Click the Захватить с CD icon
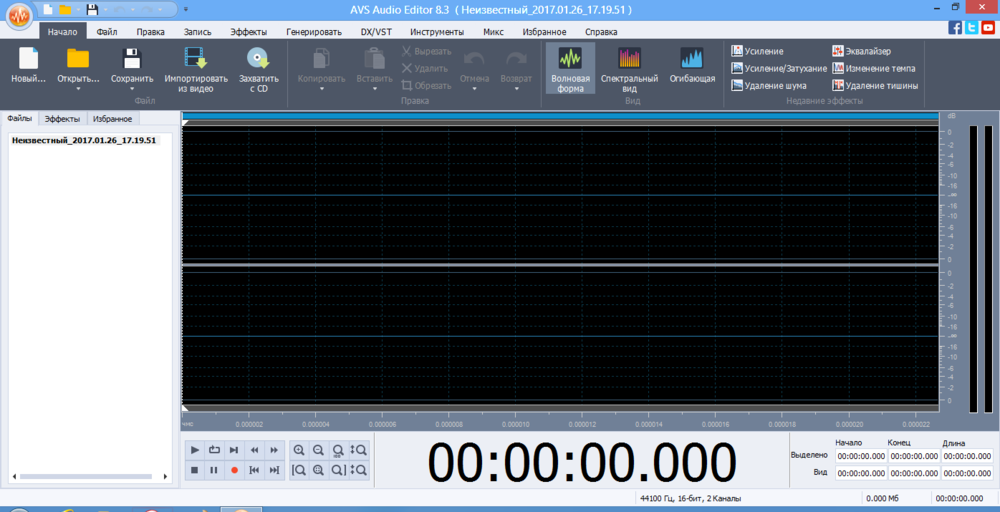1000x512 pixels. pos(258,60)
